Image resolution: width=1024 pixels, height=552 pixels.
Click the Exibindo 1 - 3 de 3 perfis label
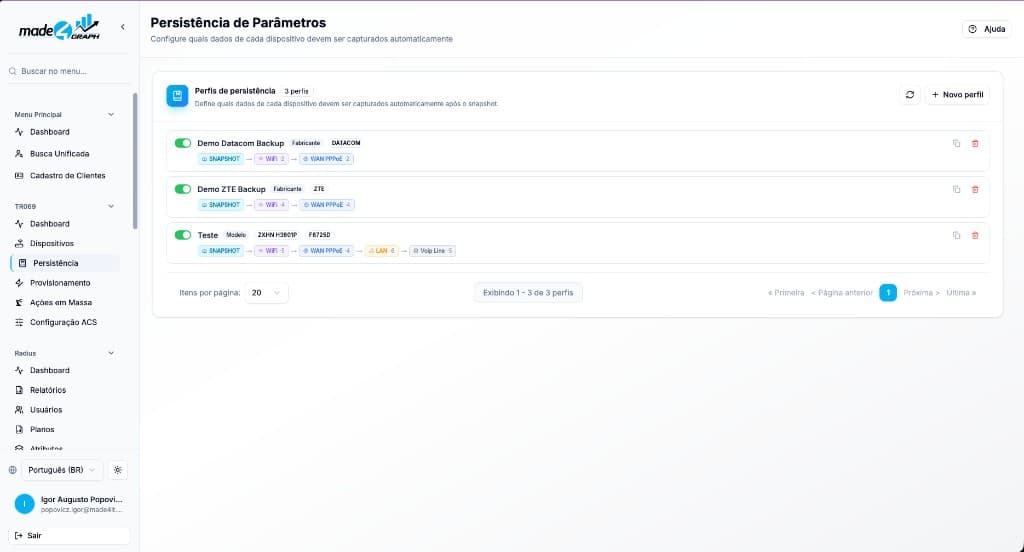(528, 293)
